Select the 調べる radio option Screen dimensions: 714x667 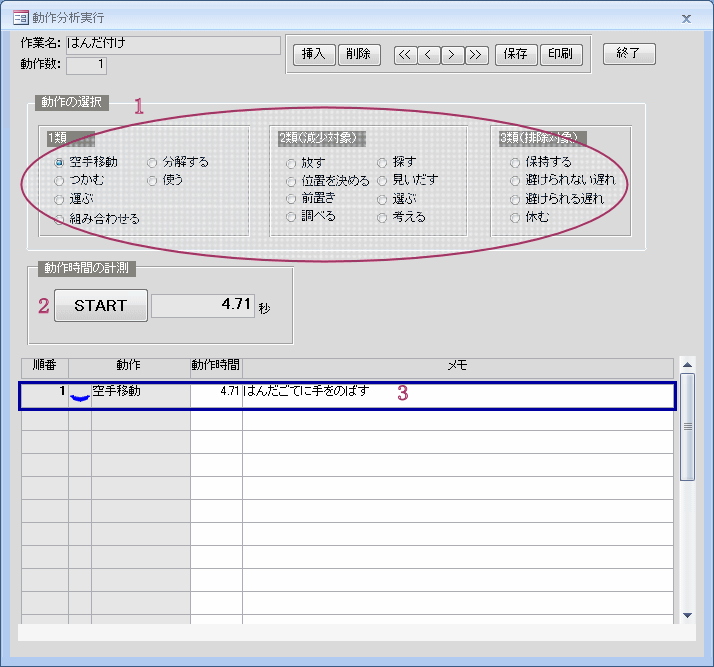click(x=291, y=217)
